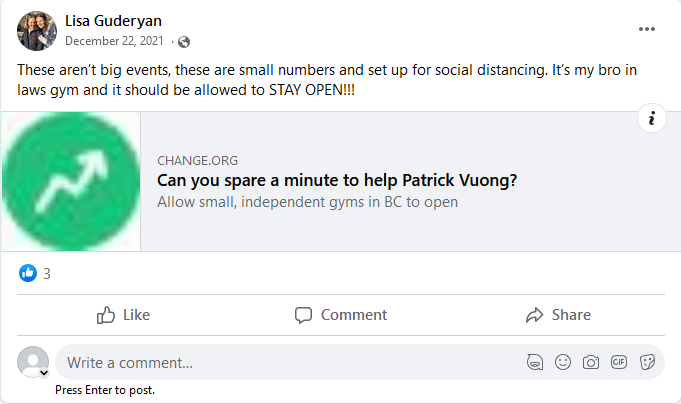Click in the Write a comment field
The image size is (681, 404).
(280, 362)
